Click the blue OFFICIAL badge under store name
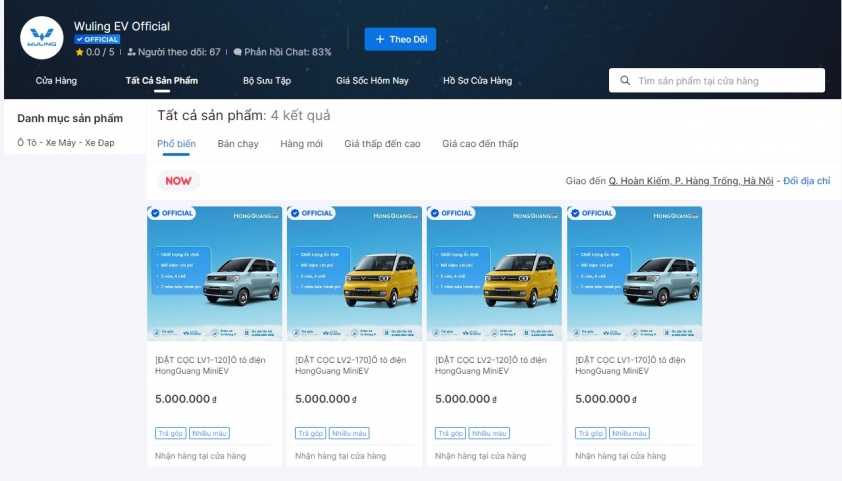 pos(97,39)
